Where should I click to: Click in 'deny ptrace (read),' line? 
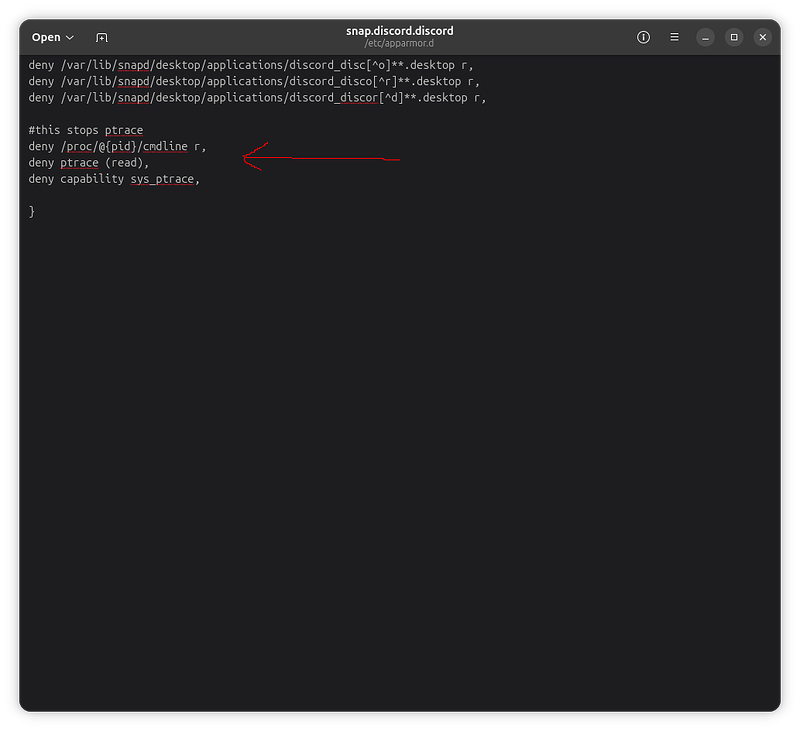coord(88,162)
